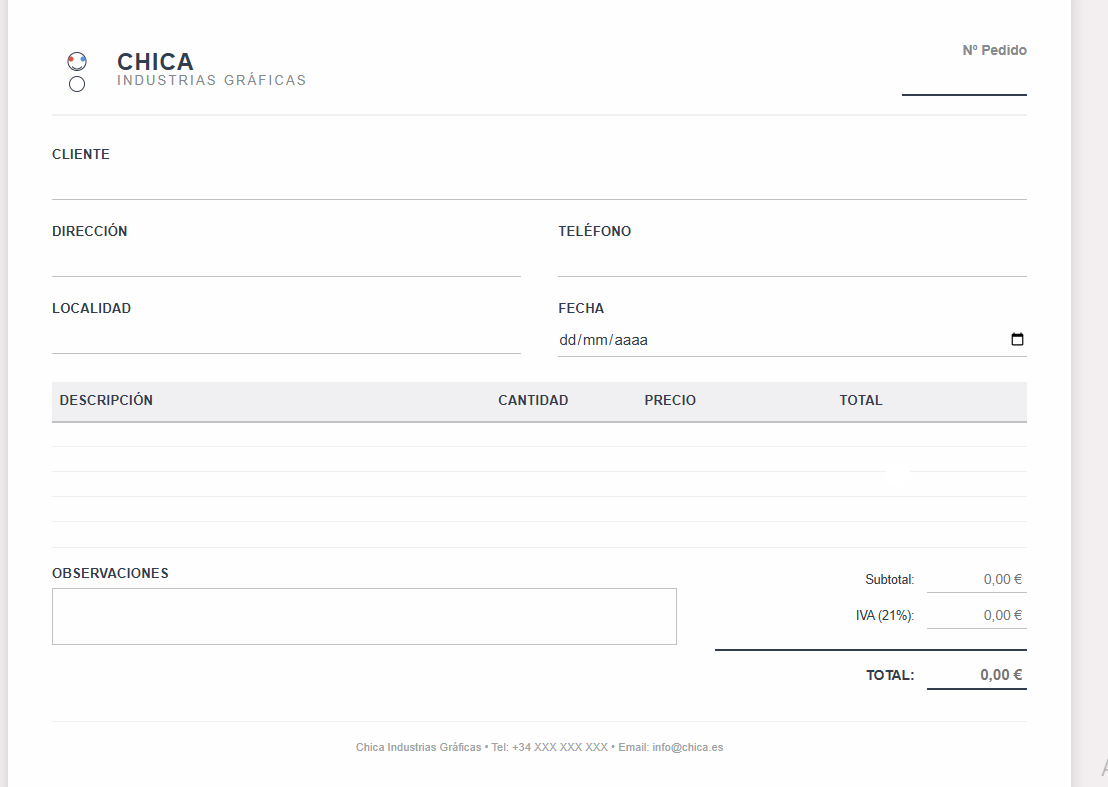This screenshot has width=1108, height=787.
Task: Click the Precio column header
Action: 670,400
